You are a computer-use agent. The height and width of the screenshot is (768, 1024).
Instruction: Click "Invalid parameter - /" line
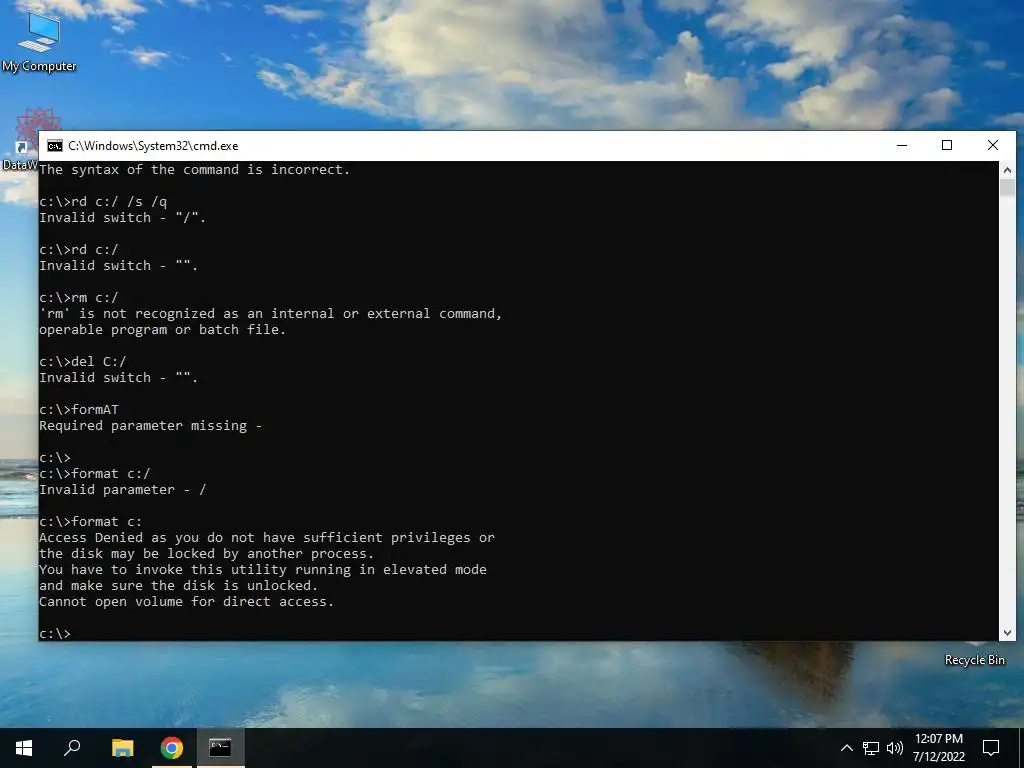[122, 490]
